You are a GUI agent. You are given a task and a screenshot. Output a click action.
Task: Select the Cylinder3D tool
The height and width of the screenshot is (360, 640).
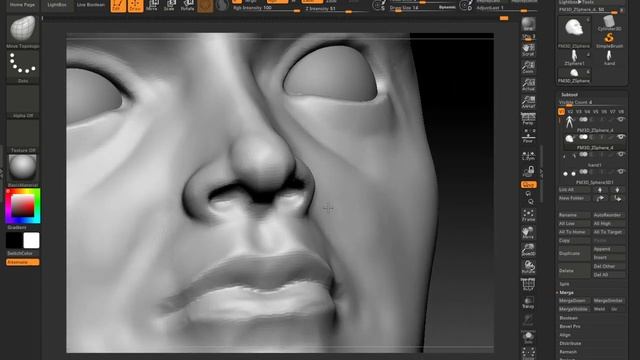click(609, 23)
